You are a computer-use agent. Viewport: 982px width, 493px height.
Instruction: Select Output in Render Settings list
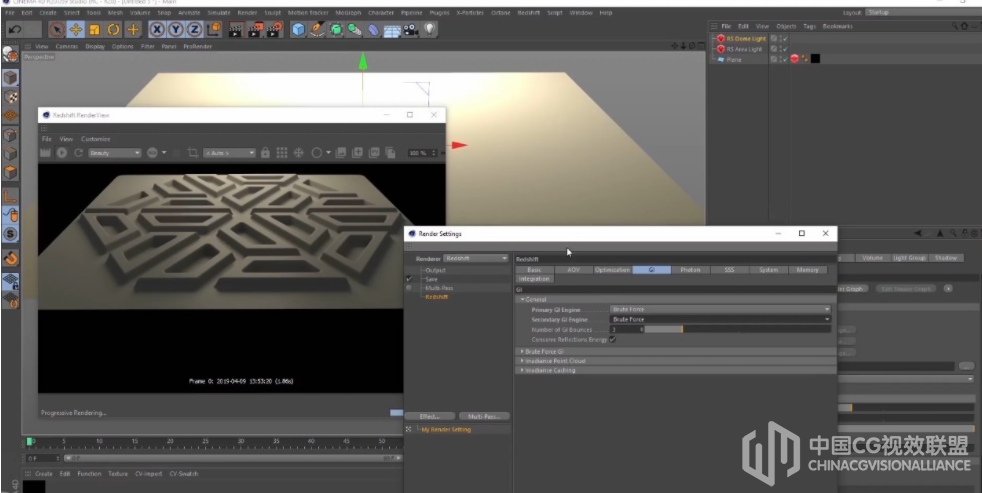pos(435,270)
